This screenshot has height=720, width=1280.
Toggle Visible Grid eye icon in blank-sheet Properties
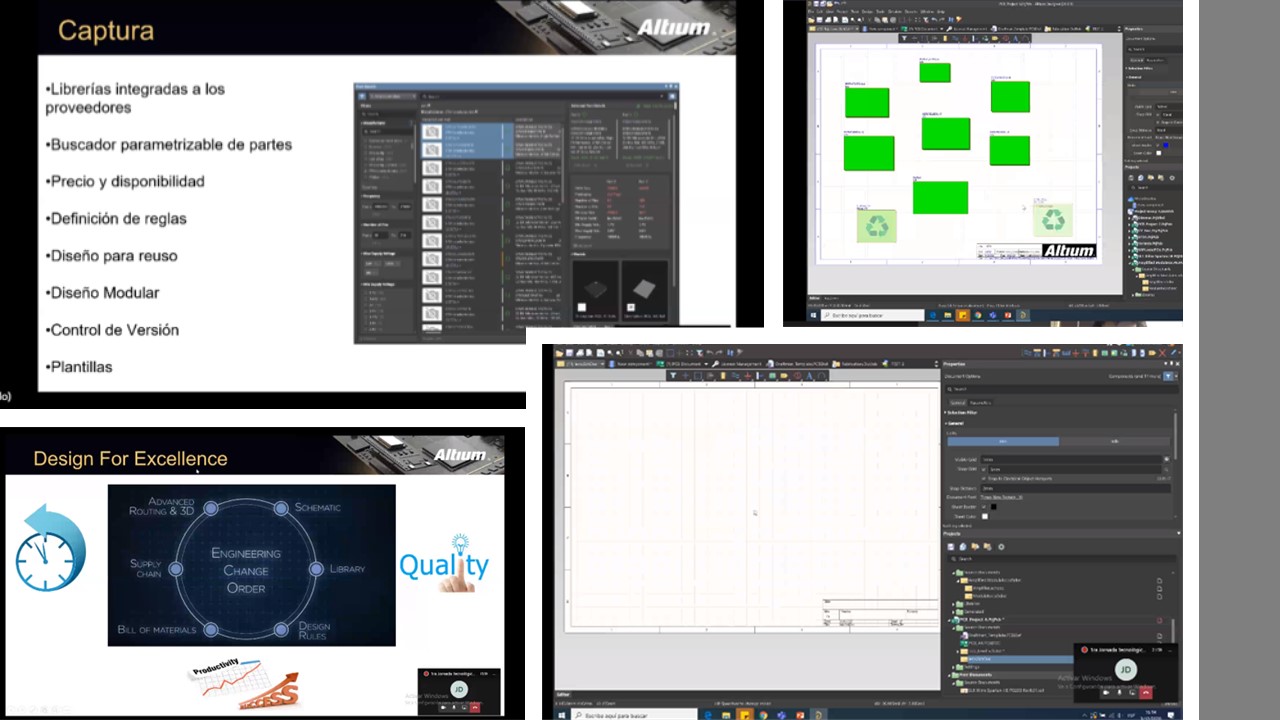coord(1166,459)
